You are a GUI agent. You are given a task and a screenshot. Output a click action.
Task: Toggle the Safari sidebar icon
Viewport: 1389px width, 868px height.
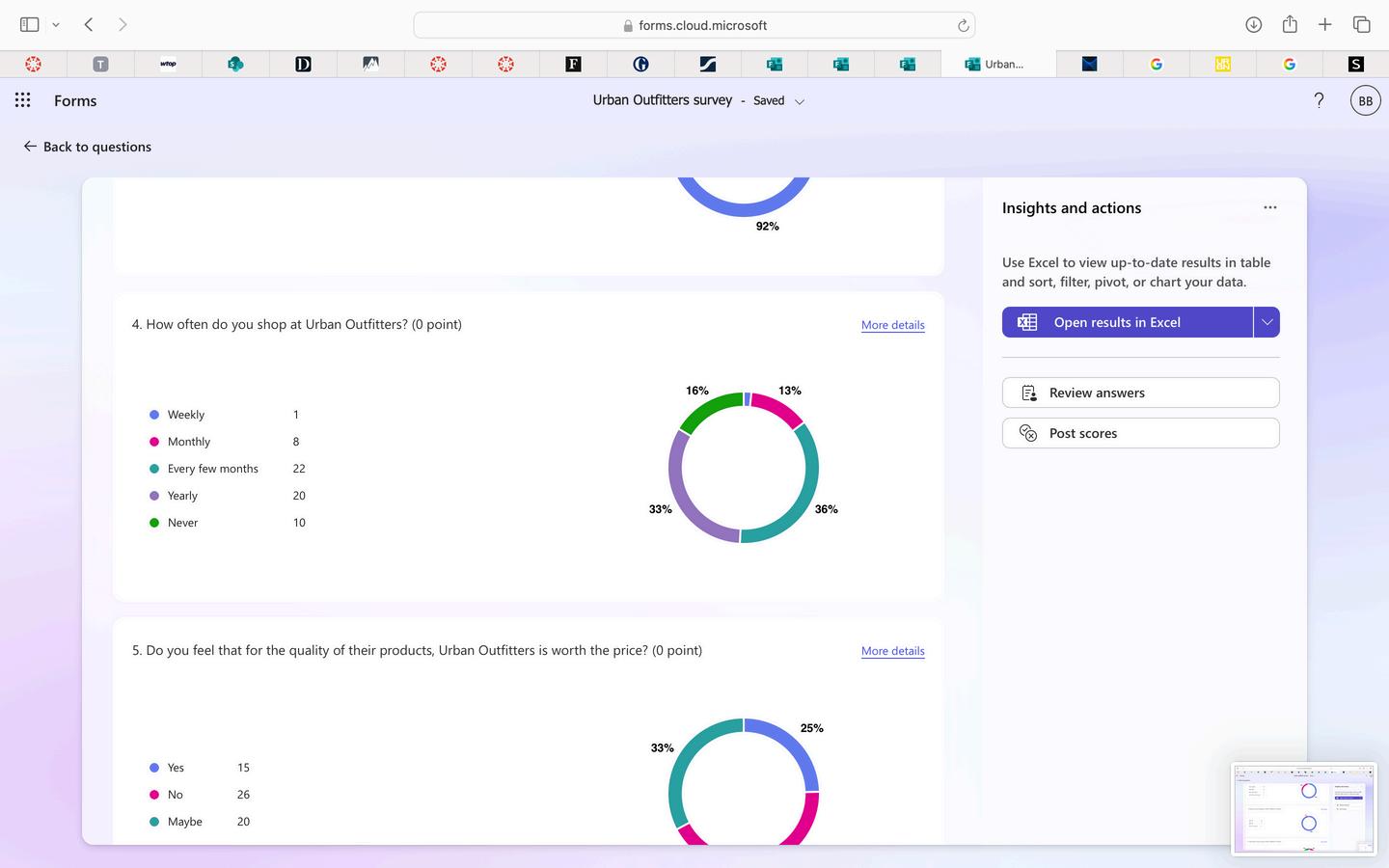pyautogui.click(x=29, y=24)
